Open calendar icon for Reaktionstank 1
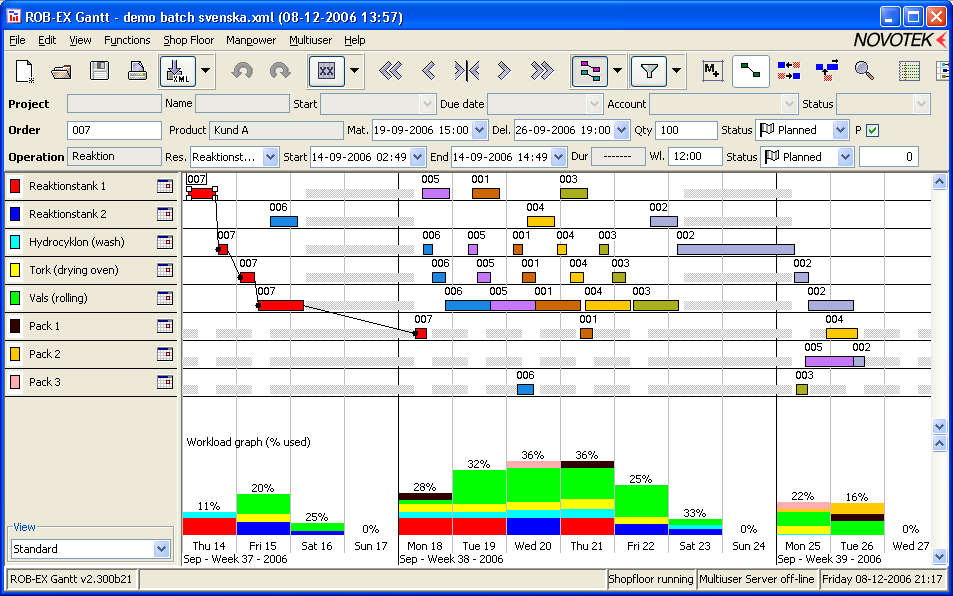The height and width of the screenshot is (596, 953). [x=165, y=186]
